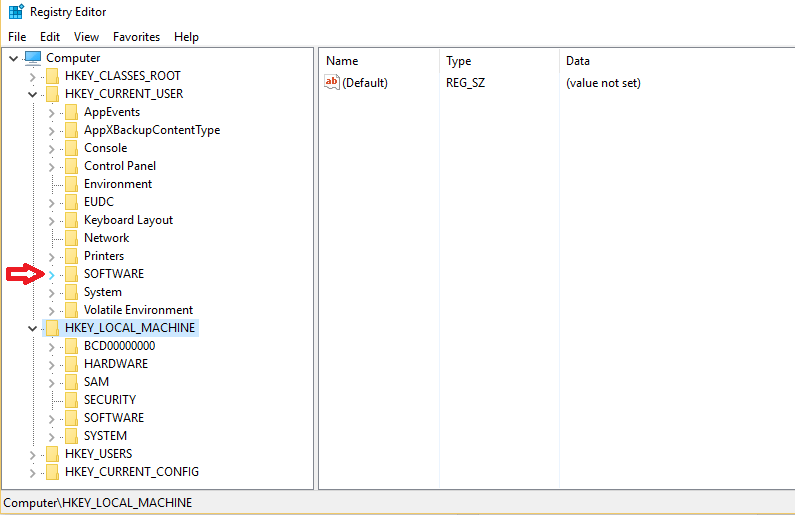Click the SECURITY folder icon

point(71,400)
